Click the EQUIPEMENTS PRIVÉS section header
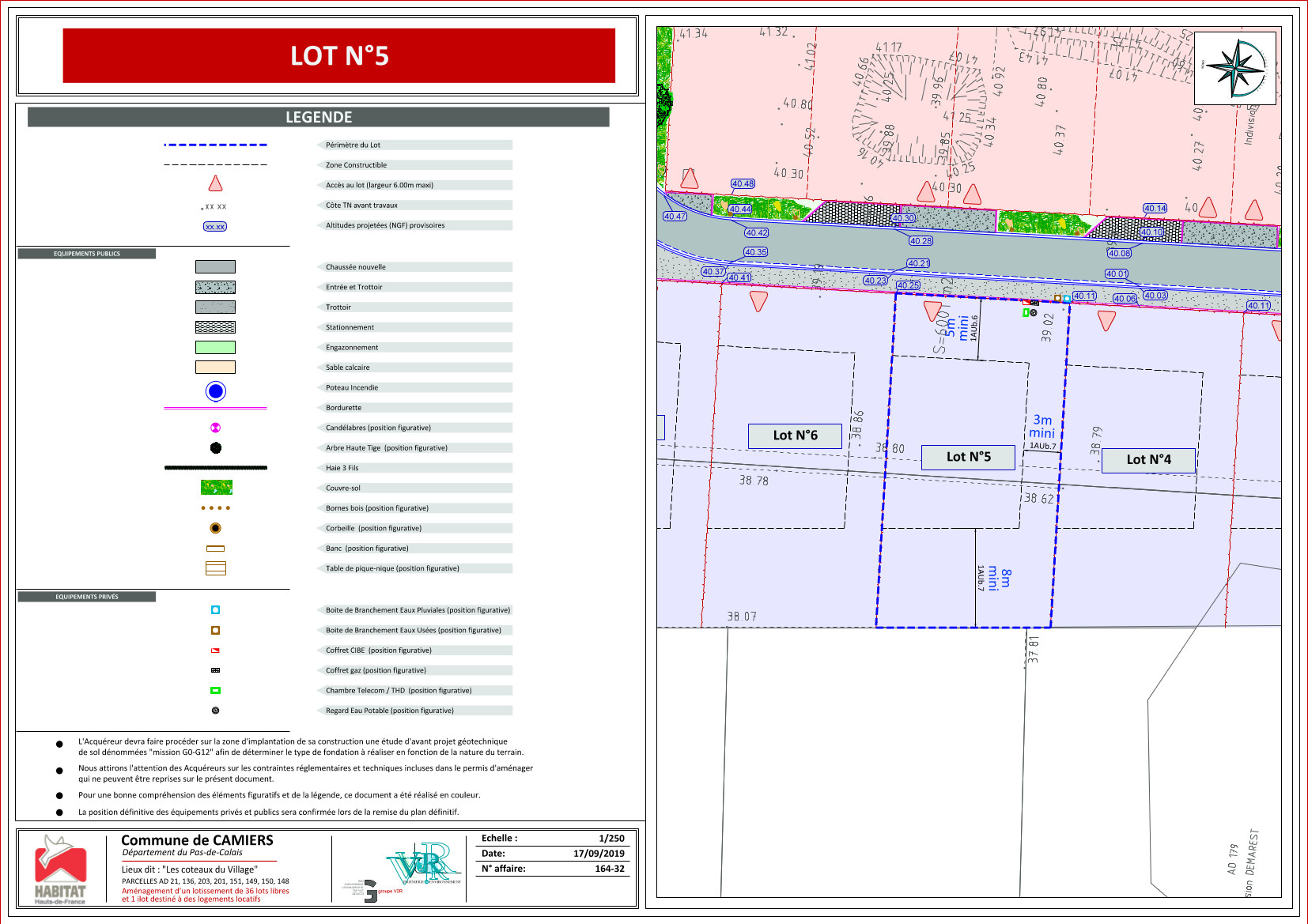This screenshot has height=924, width=1308. pos(87,597)
